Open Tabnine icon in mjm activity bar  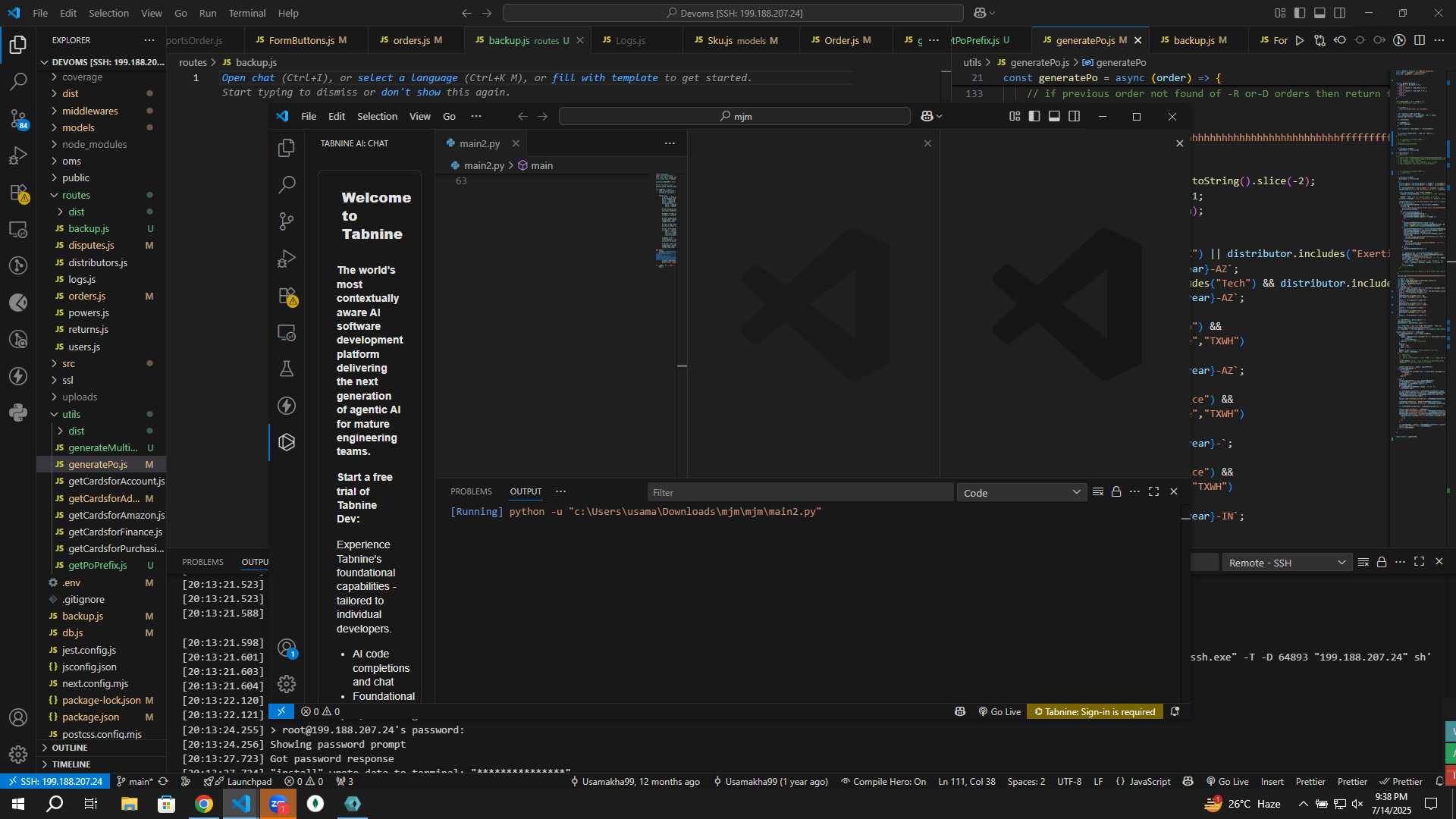[287, 442]
